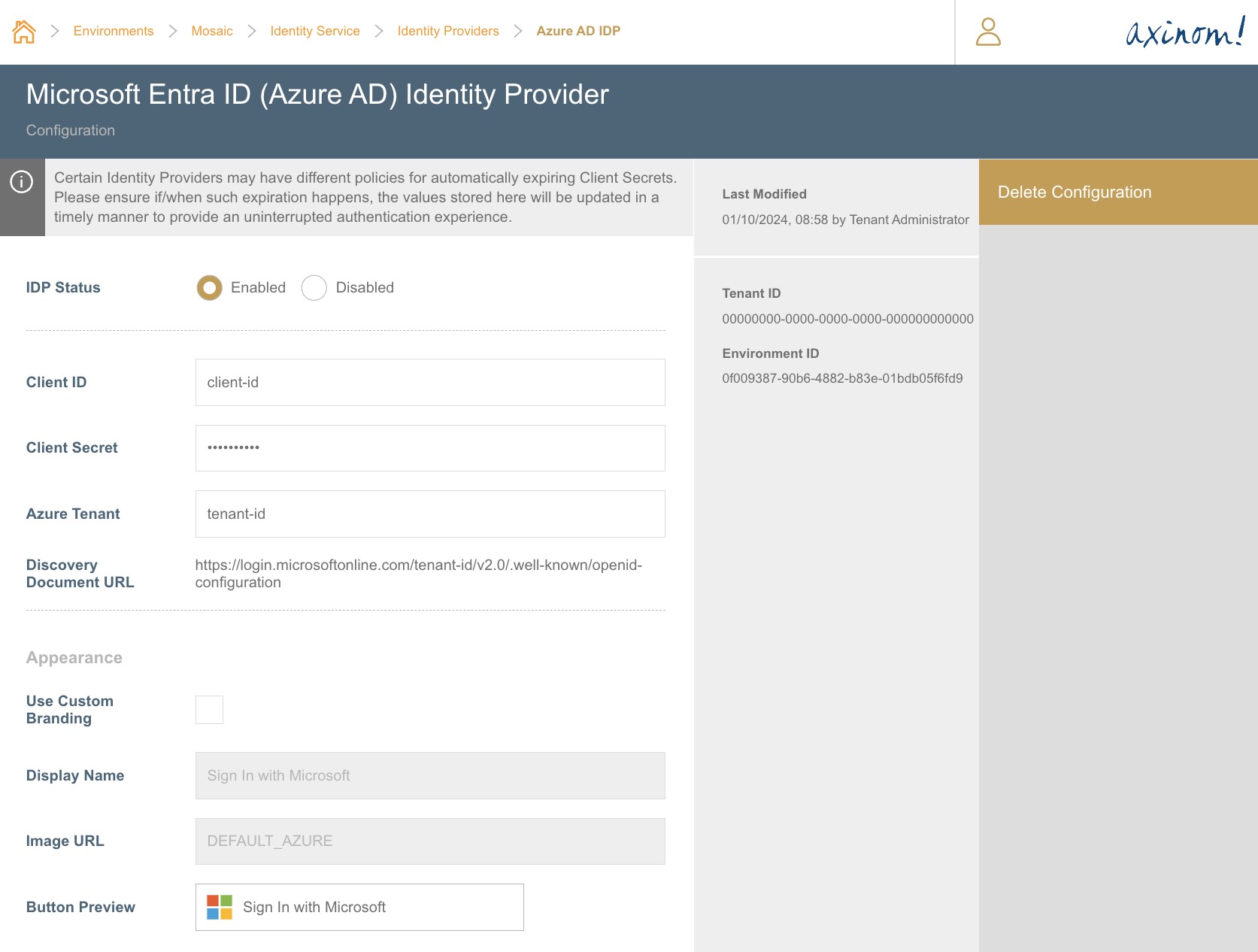Screen dimensions: 1258x952
Task: Click the Azure Tenant text field
Action: [x=429, y=514]
